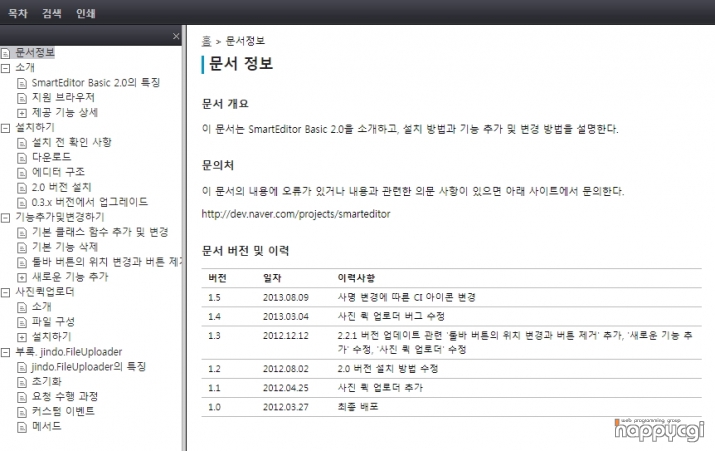Open the SmartEditor Basic 2.0의 특징 page
Screen dimensions: 715x451
click(x=96, y=83)
